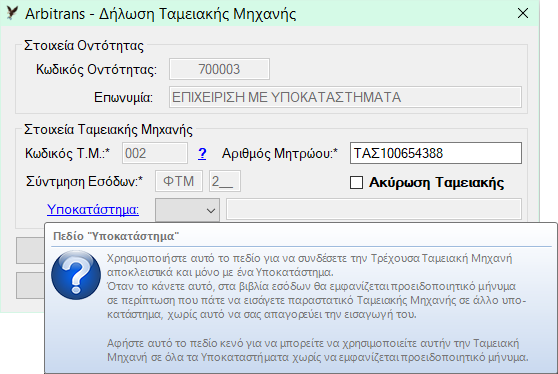The image size is (558, 374).
Task: Click the Στοιχεία Ταμειακής Μηχανής group label
Action: point(109,130)
